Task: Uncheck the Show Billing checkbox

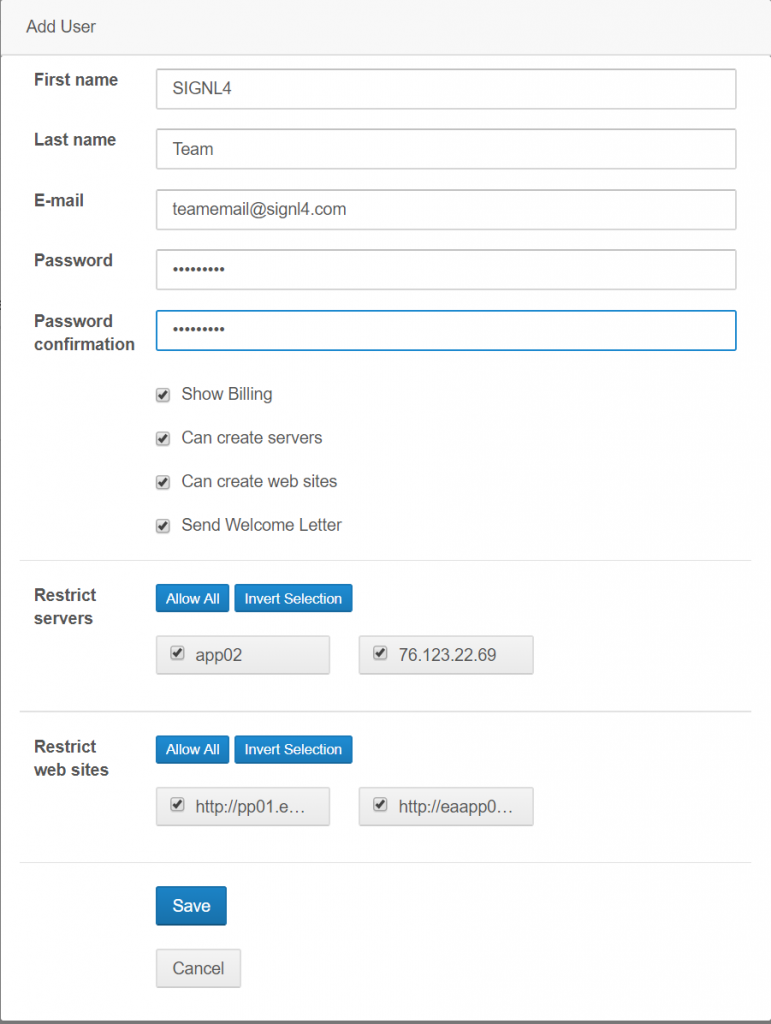Action: point(163,395)
